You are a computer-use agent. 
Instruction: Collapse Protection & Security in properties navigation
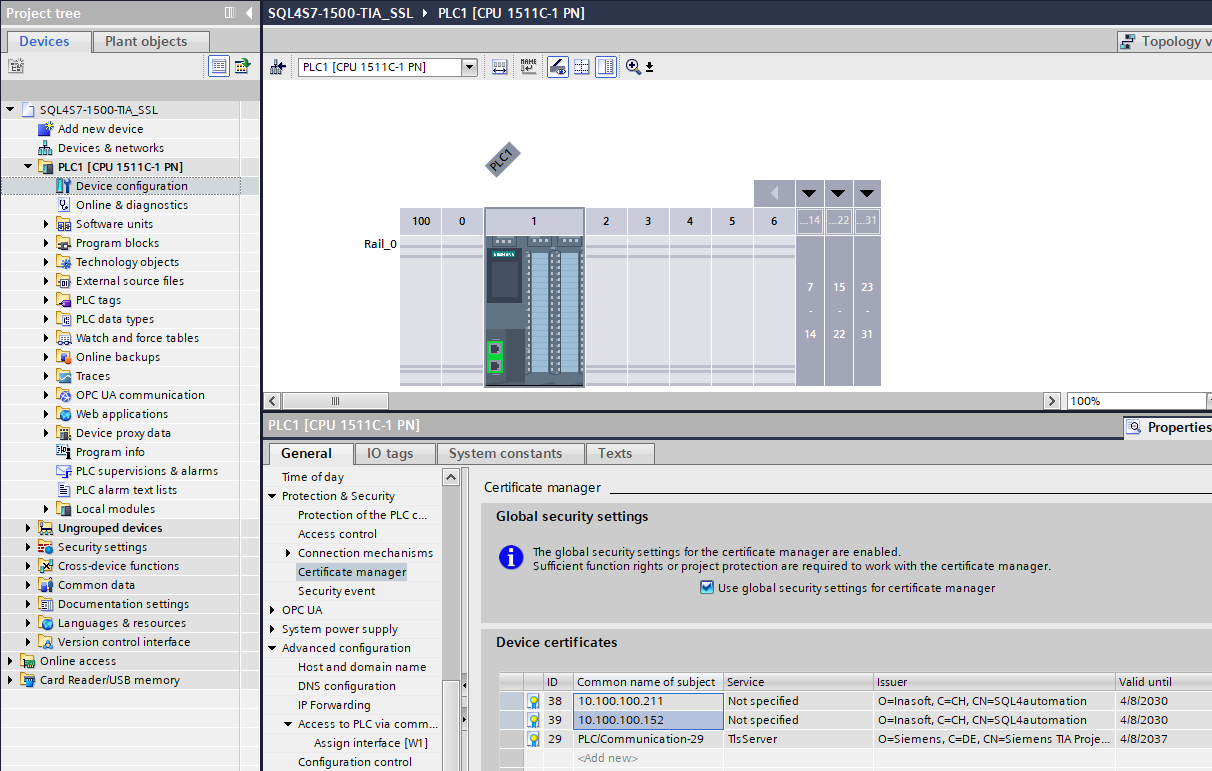pos(272,496)
